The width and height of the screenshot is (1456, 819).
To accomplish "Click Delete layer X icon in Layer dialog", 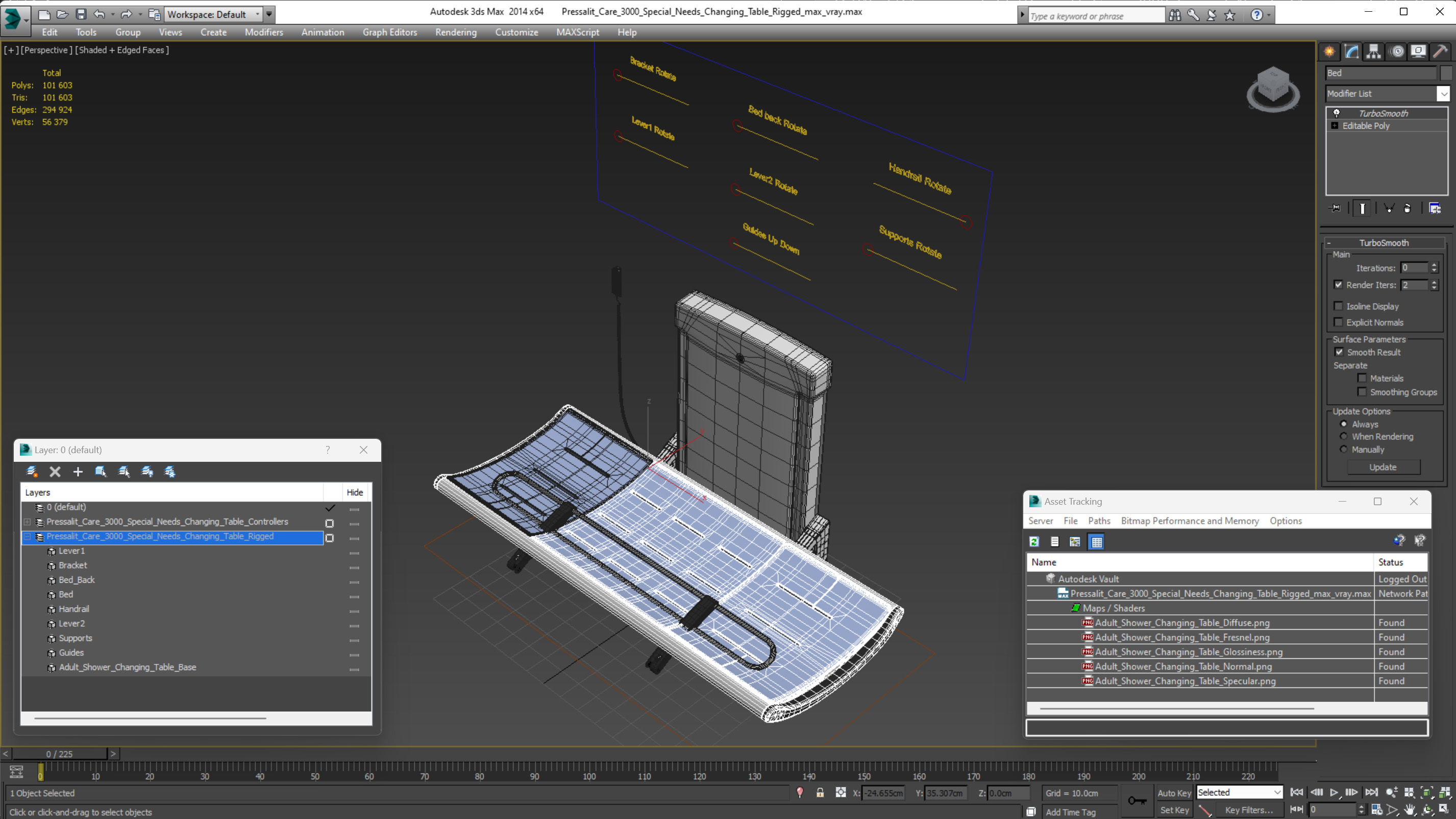I will click(x=55, y=471).
